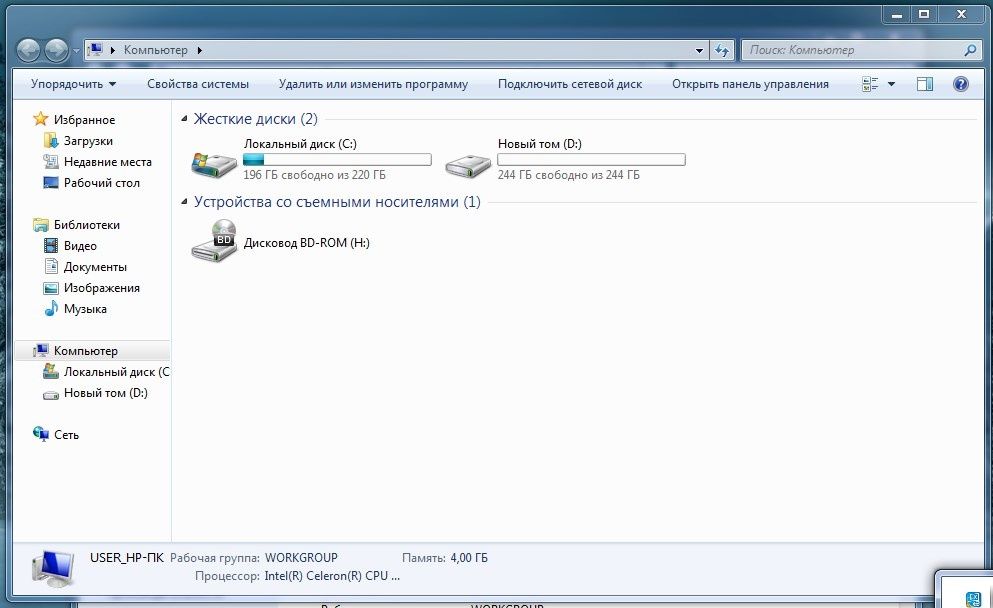Select Избранное in the navigation pane
This screenshot has height=608, width=993.
pyautogui.click(x=84, y=120)
